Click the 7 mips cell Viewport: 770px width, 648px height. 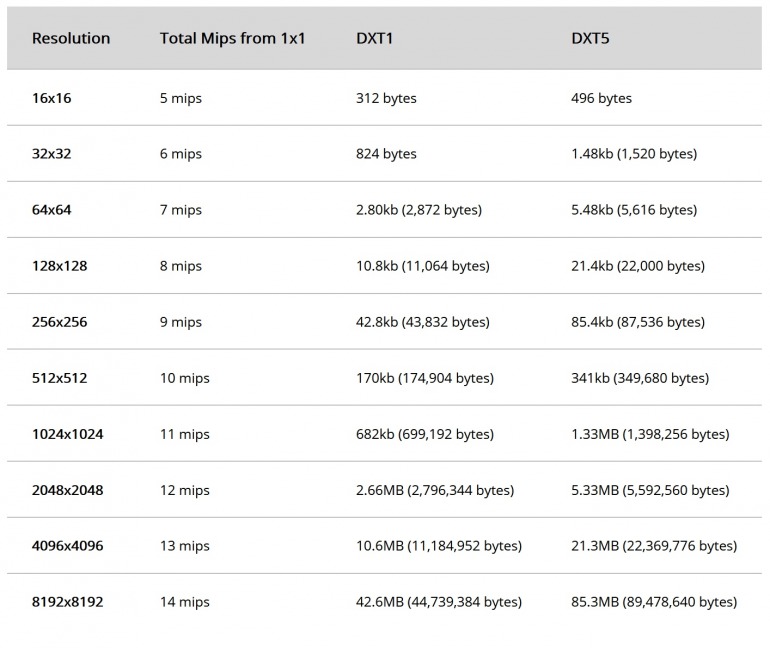(x=181, y=210)
